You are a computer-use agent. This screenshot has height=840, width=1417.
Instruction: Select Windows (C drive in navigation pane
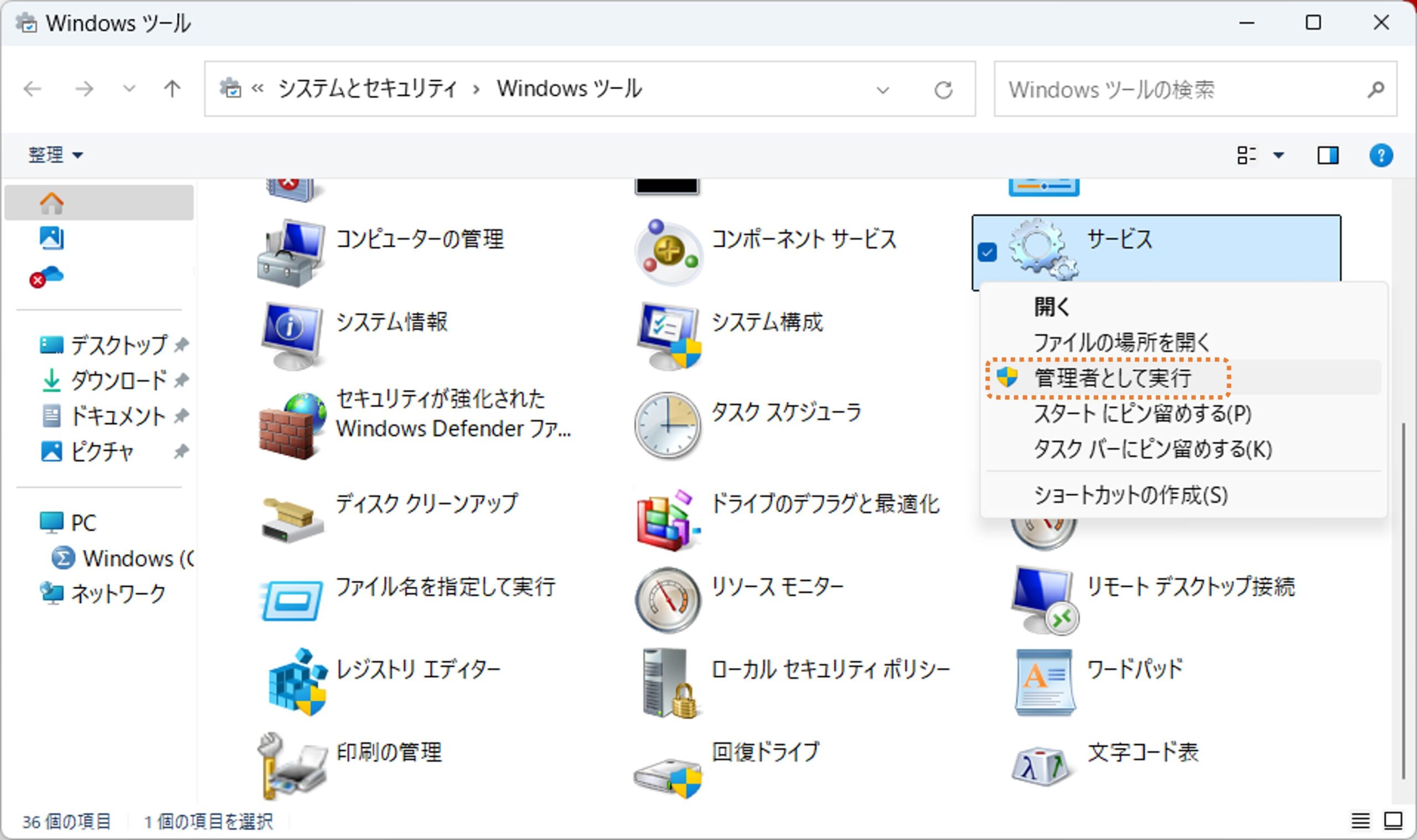click(122, 558)
